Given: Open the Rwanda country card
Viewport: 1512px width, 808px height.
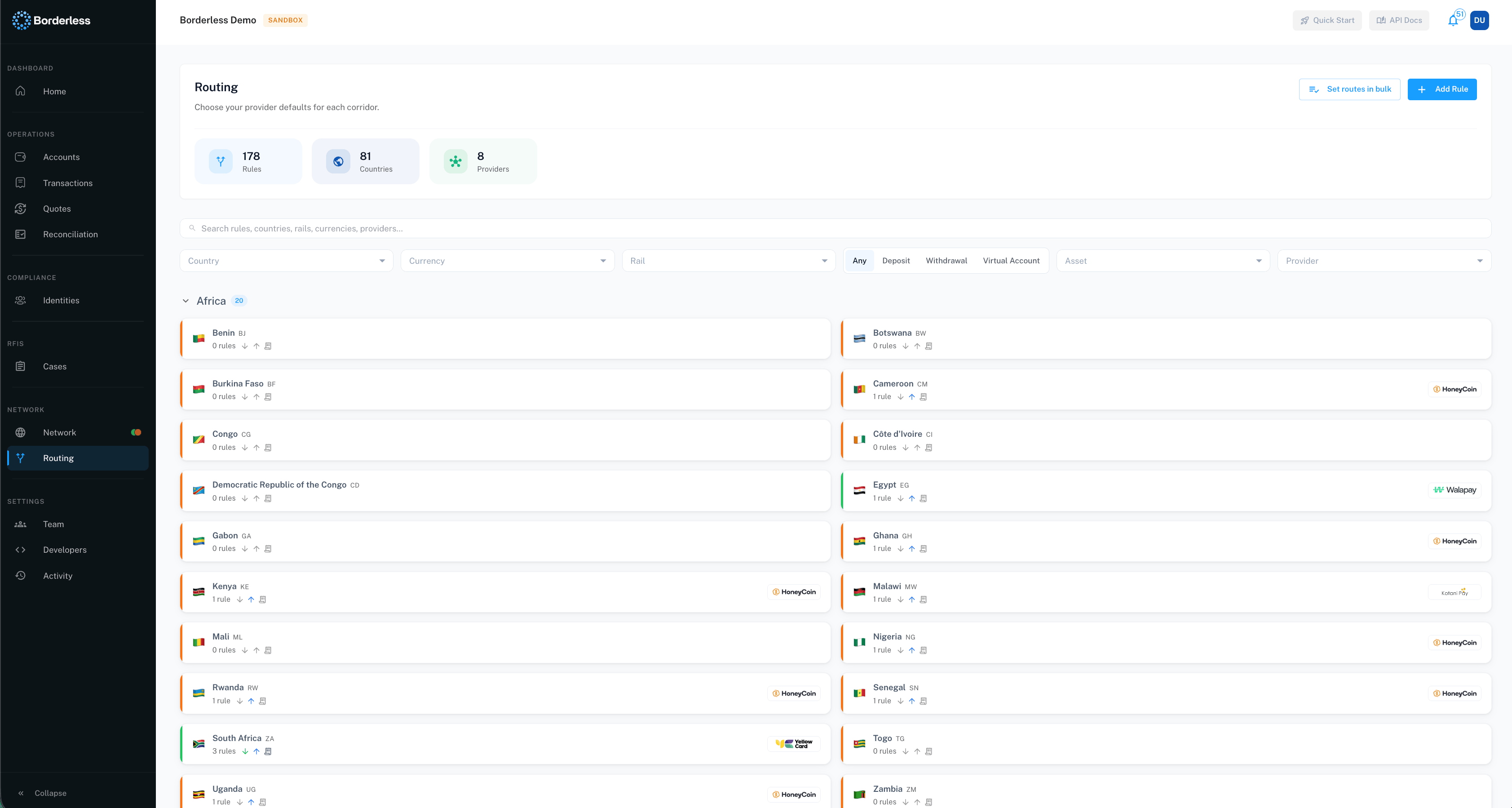Looking at the screenshot, I should click(x=505, y=693).
